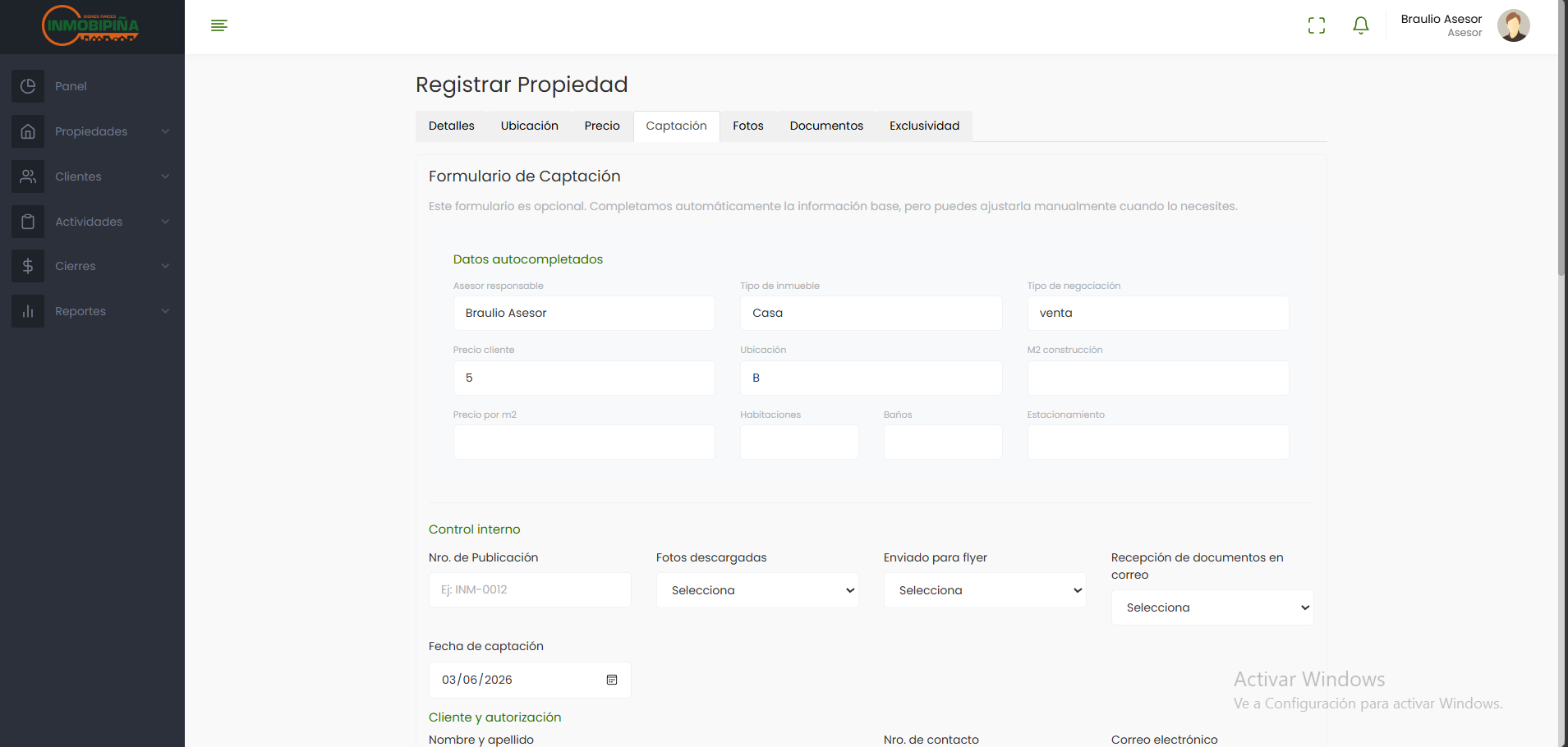The width and height of the screenshot is (1568, 747).
Task: Focus the Precio cliente field
Action: click(x=584, y=378)
